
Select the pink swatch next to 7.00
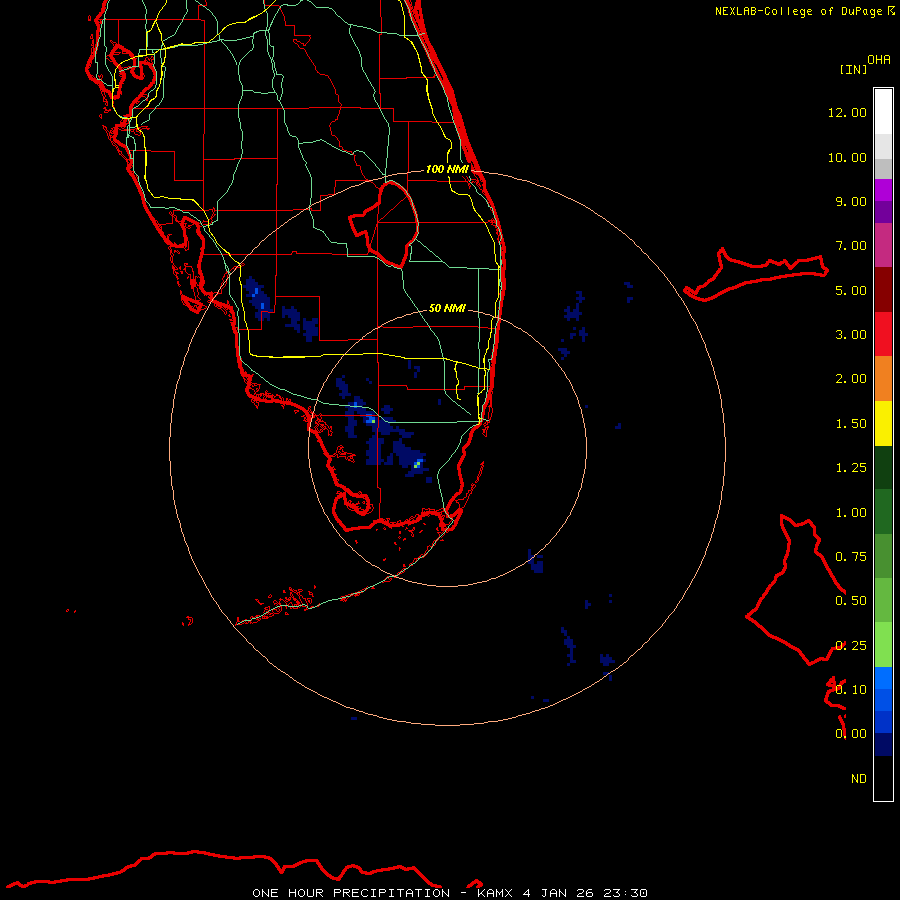point(883,245)
